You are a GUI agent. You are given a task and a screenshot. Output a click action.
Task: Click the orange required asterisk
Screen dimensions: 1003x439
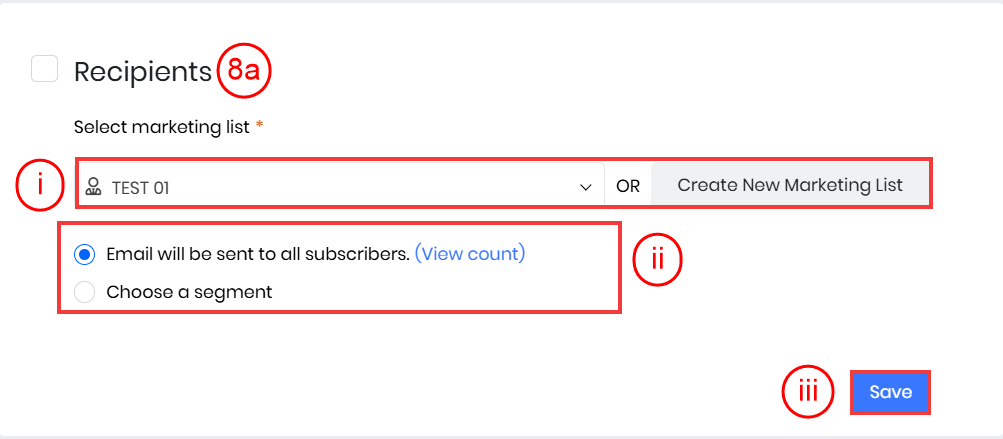tap(261, 127)
